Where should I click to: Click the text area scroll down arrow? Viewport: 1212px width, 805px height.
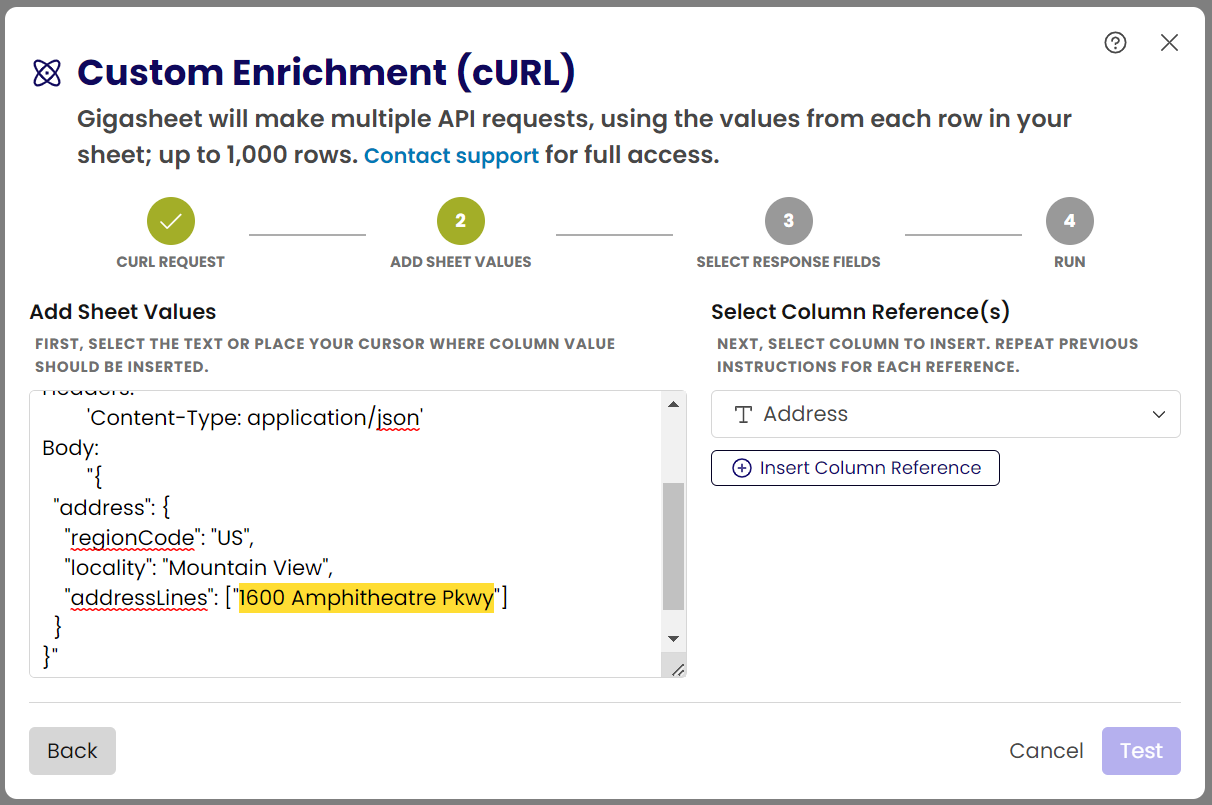click(673, 639)
